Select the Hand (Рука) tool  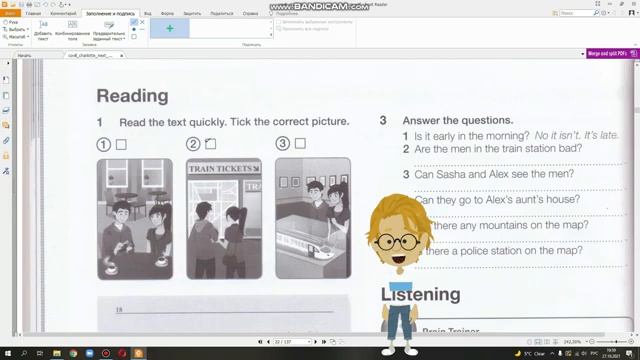(11, 22)
